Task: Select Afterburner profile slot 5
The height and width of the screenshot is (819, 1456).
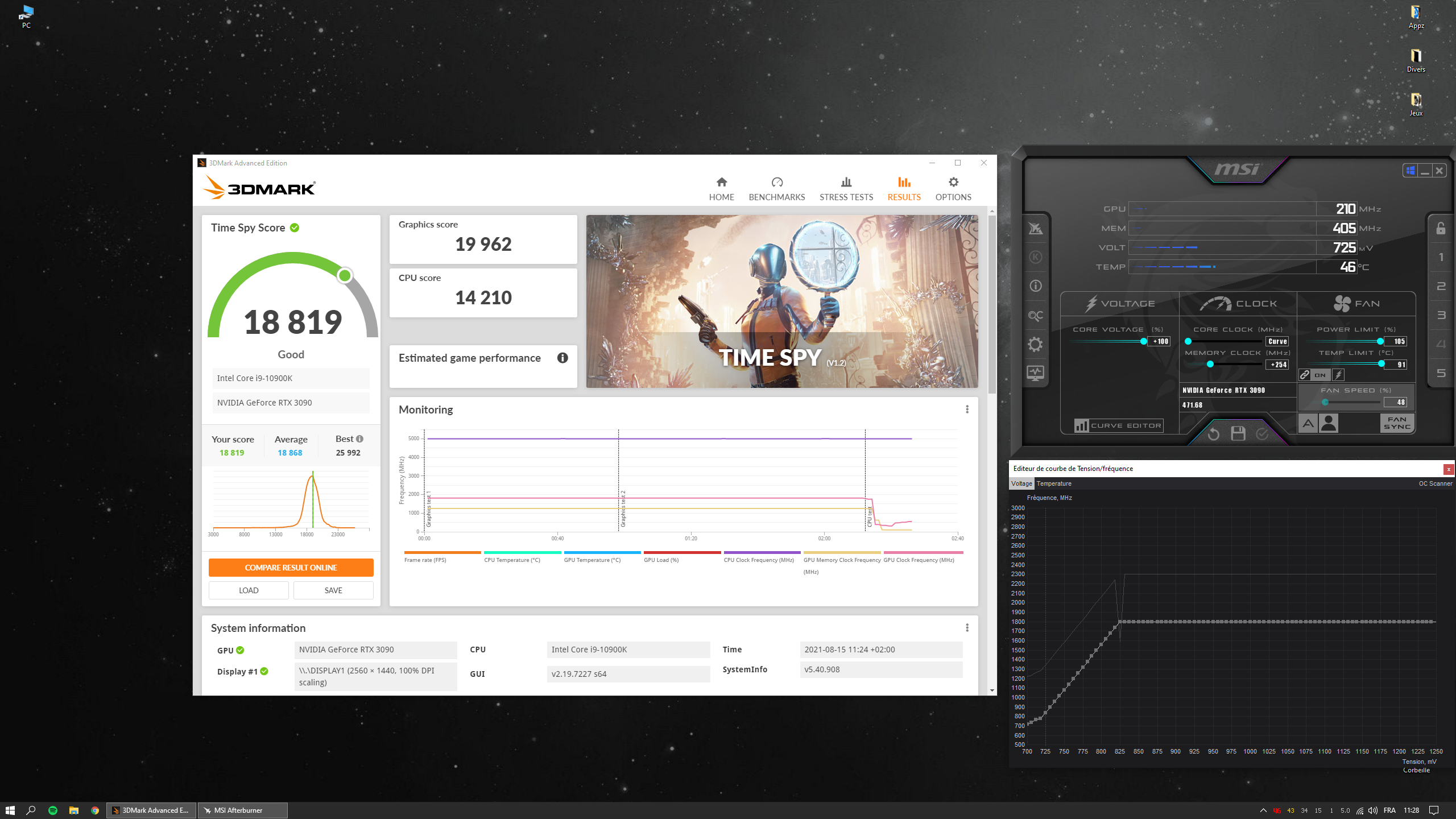Action: pyautogui.click(x=1441, y=373)
